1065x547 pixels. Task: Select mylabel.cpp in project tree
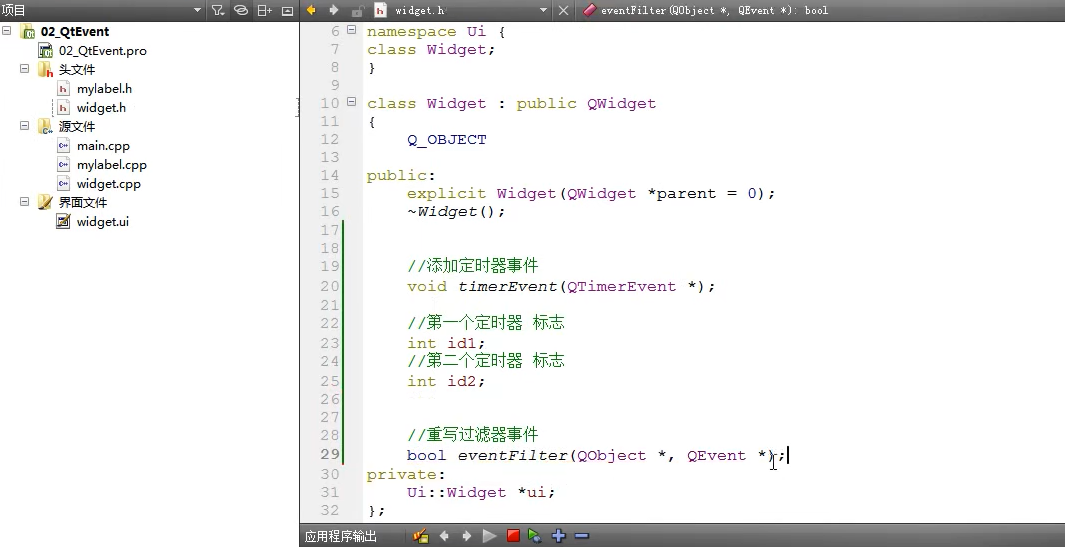111,164
